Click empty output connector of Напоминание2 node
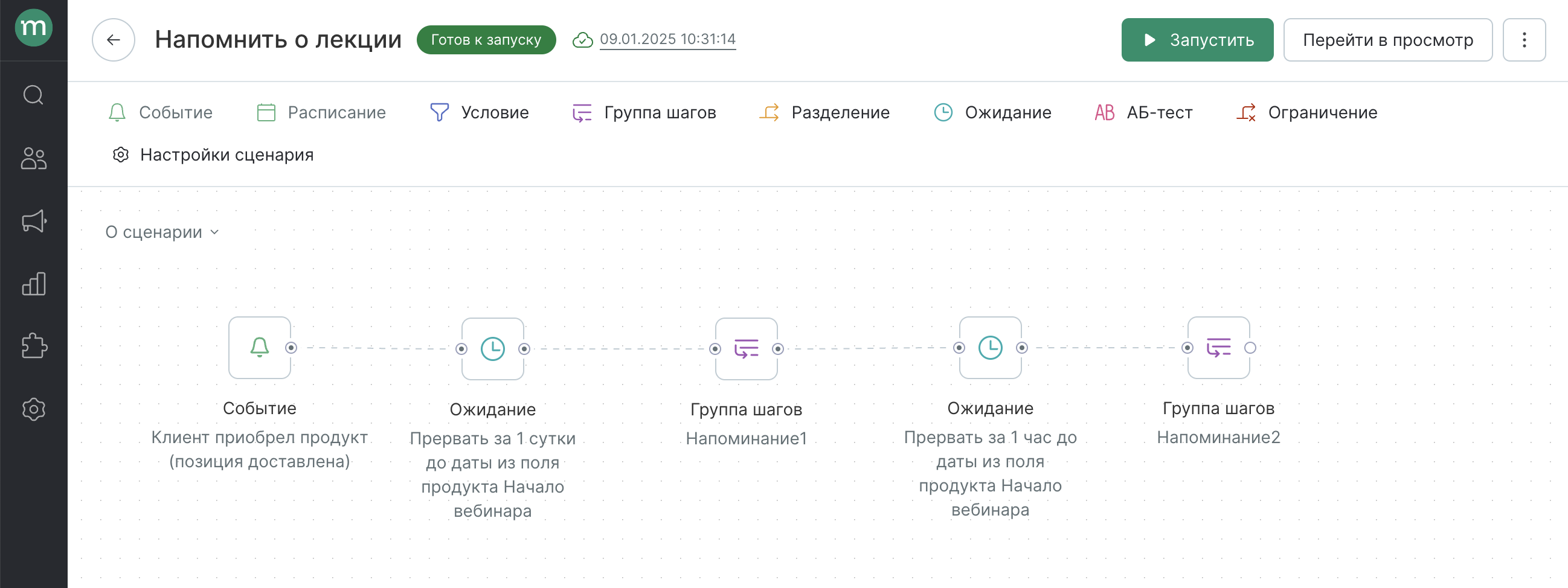 tap(1250, 348)
